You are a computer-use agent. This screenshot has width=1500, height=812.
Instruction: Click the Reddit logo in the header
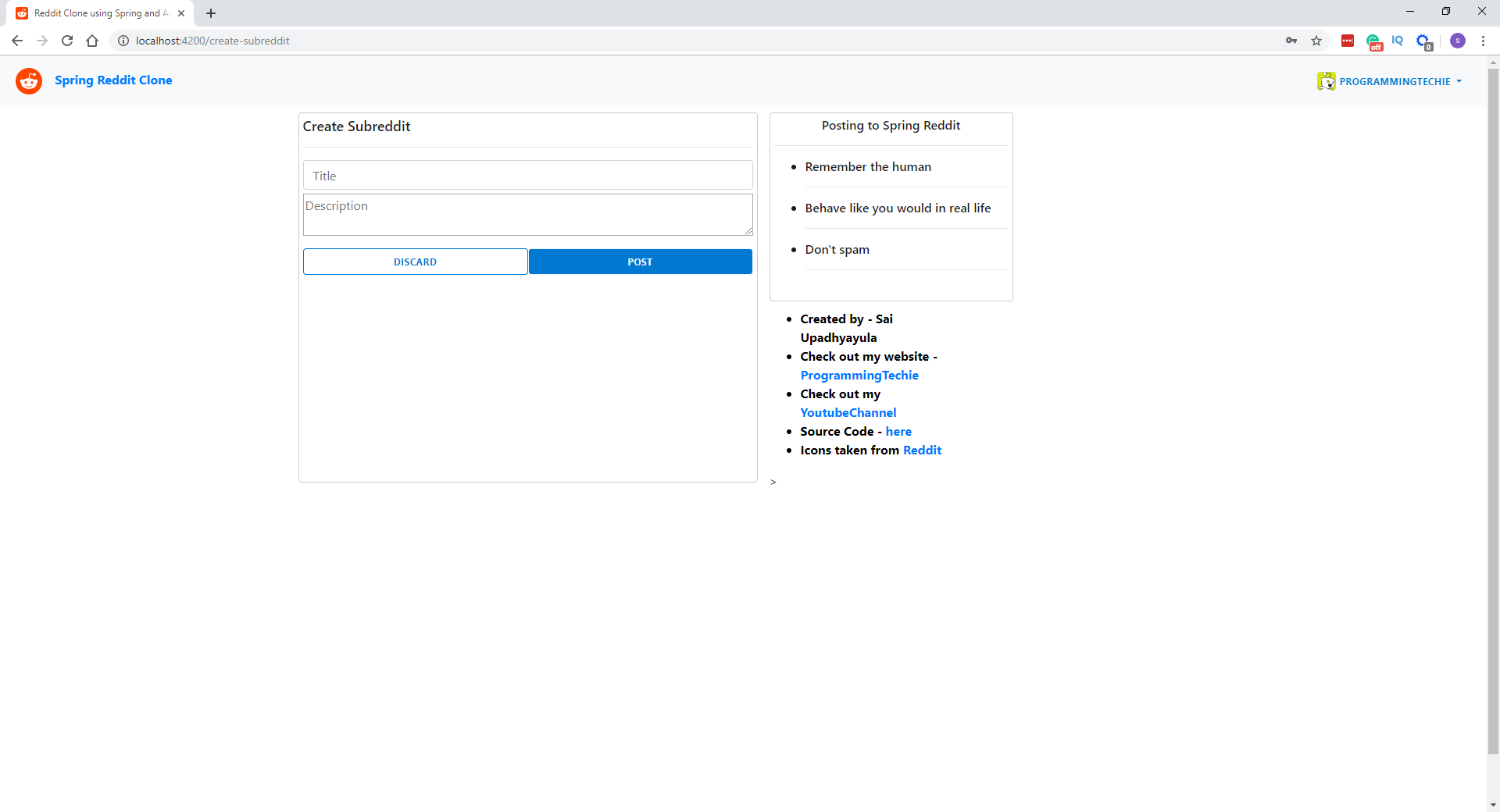pyautogui.click(x=28, y=80)
